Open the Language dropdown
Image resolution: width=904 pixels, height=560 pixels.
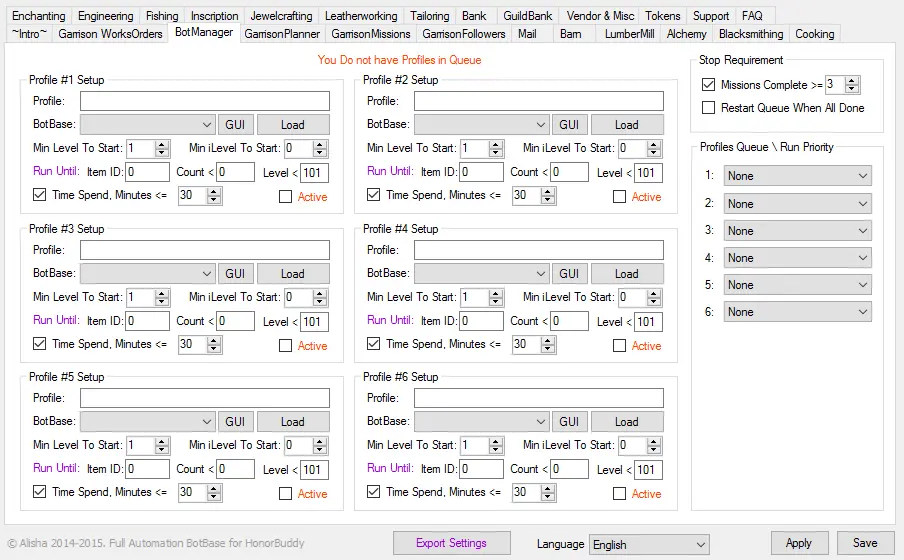click(649, 545)
